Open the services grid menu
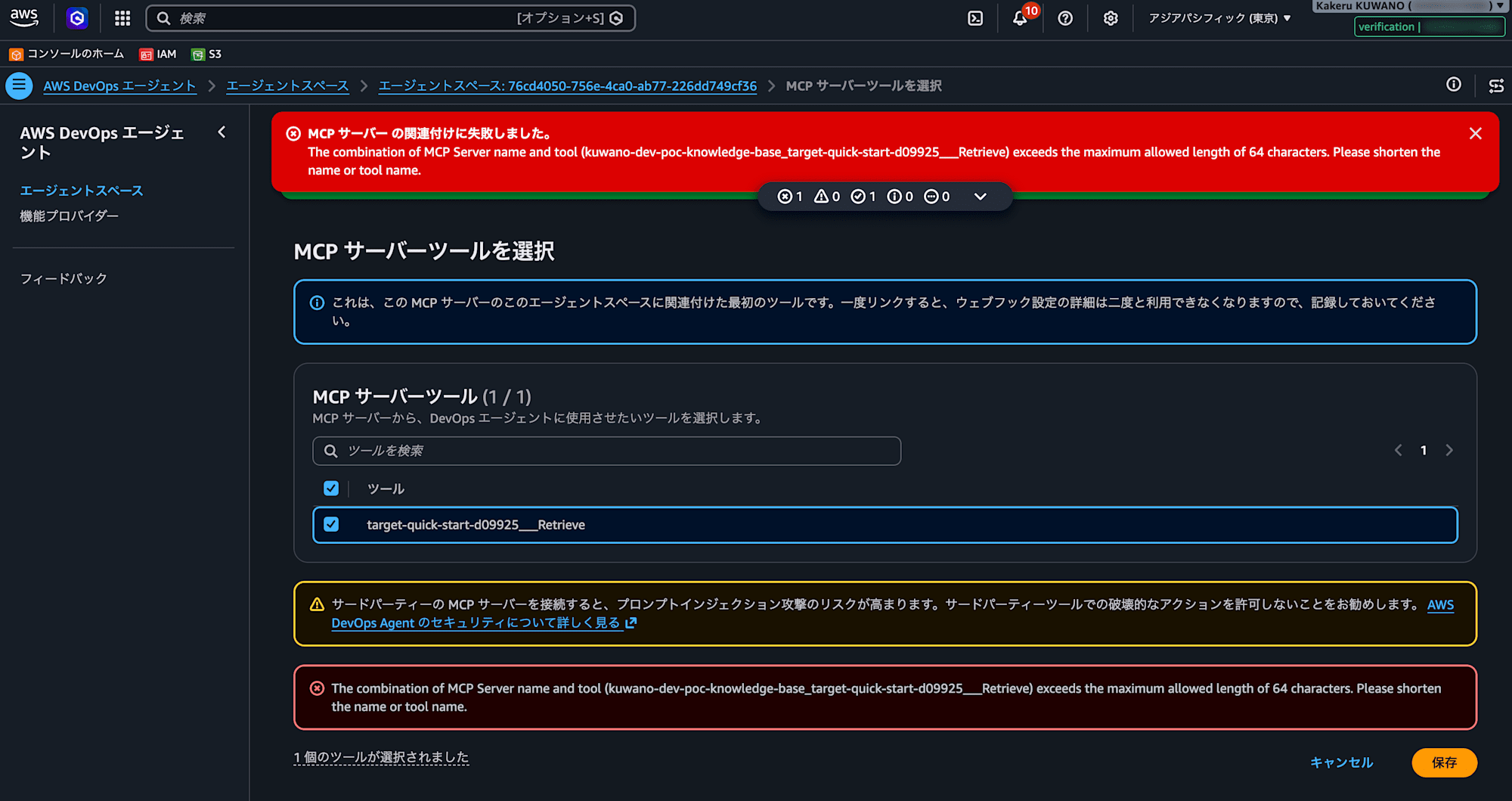Viewport: 1512px width, 801px height. pos(122,18)
